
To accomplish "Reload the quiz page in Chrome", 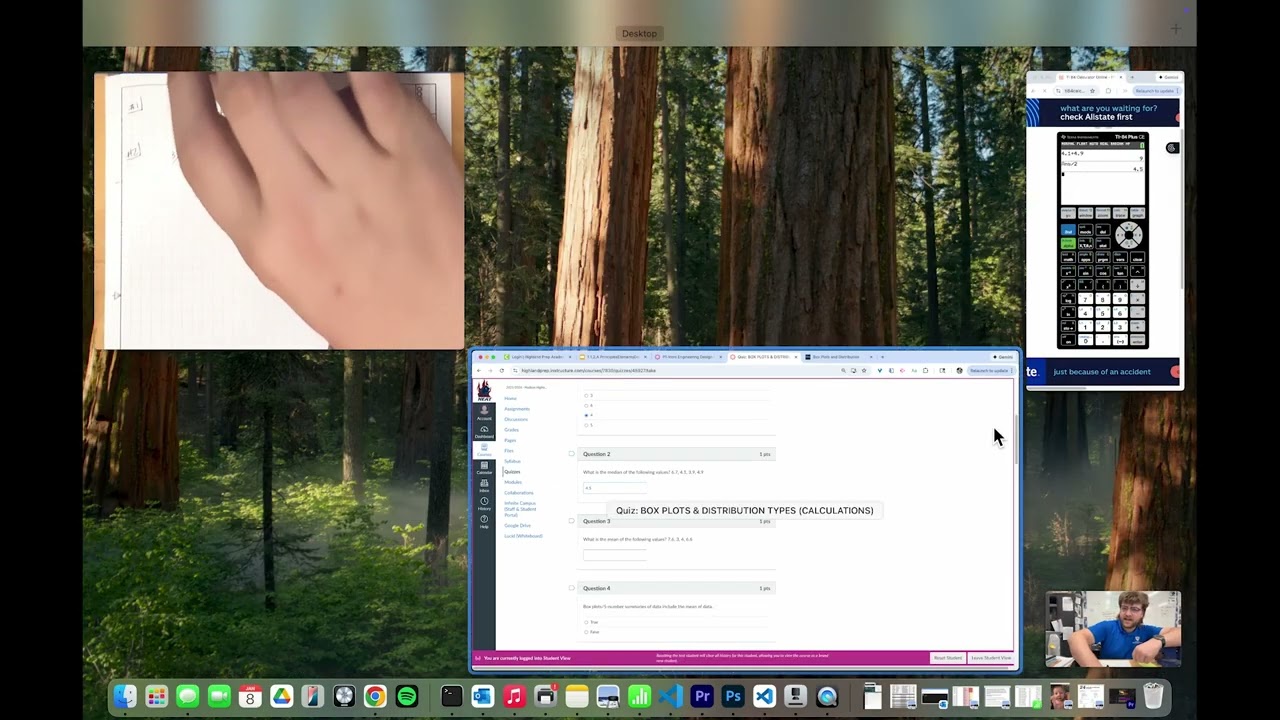I will [x=501, y=370].
